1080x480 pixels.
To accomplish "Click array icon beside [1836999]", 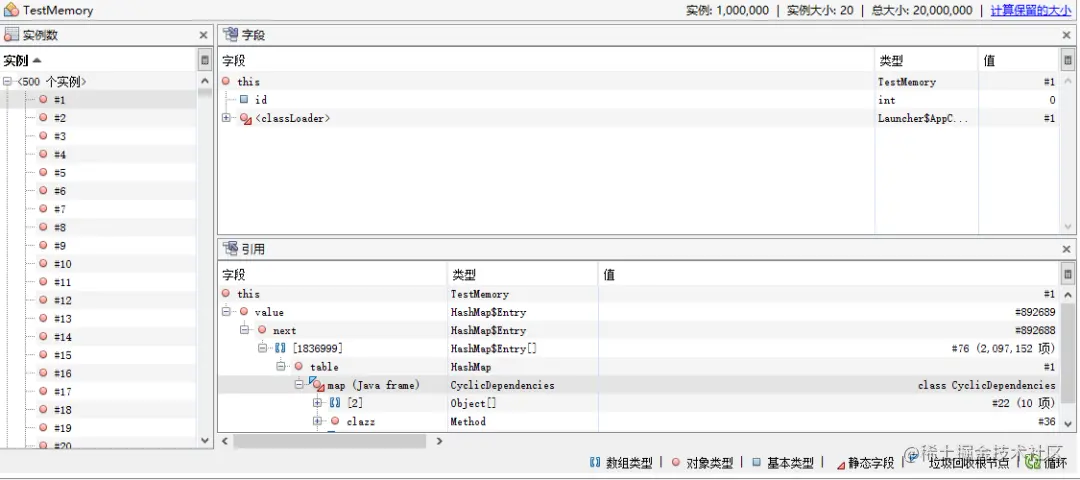I will (280, 348).
